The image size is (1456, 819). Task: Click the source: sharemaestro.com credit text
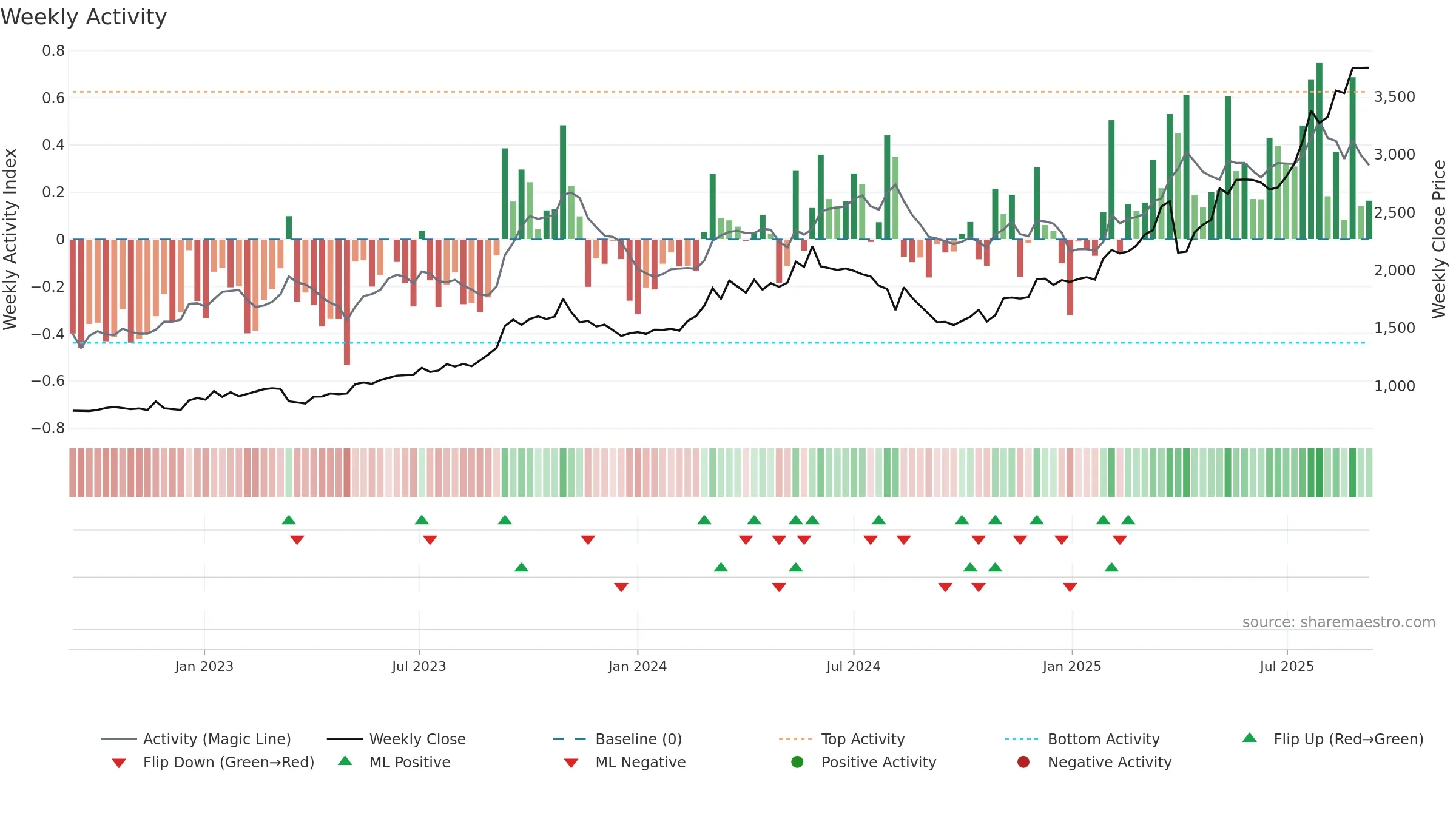1339,622
